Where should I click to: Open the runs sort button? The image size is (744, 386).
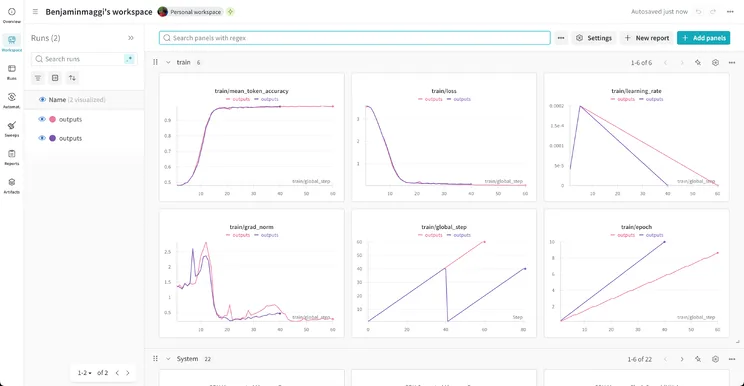pyautogui.click(x=72, y=78)
